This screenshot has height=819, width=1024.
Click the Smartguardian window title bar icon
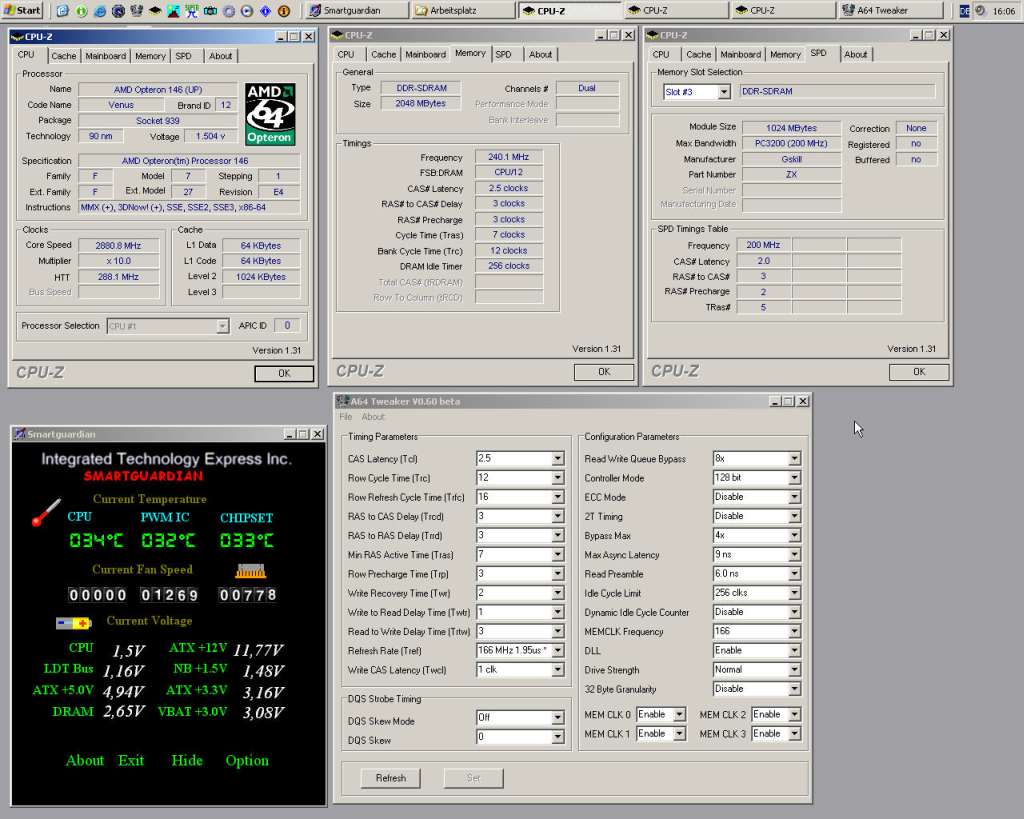coord(20,434)
